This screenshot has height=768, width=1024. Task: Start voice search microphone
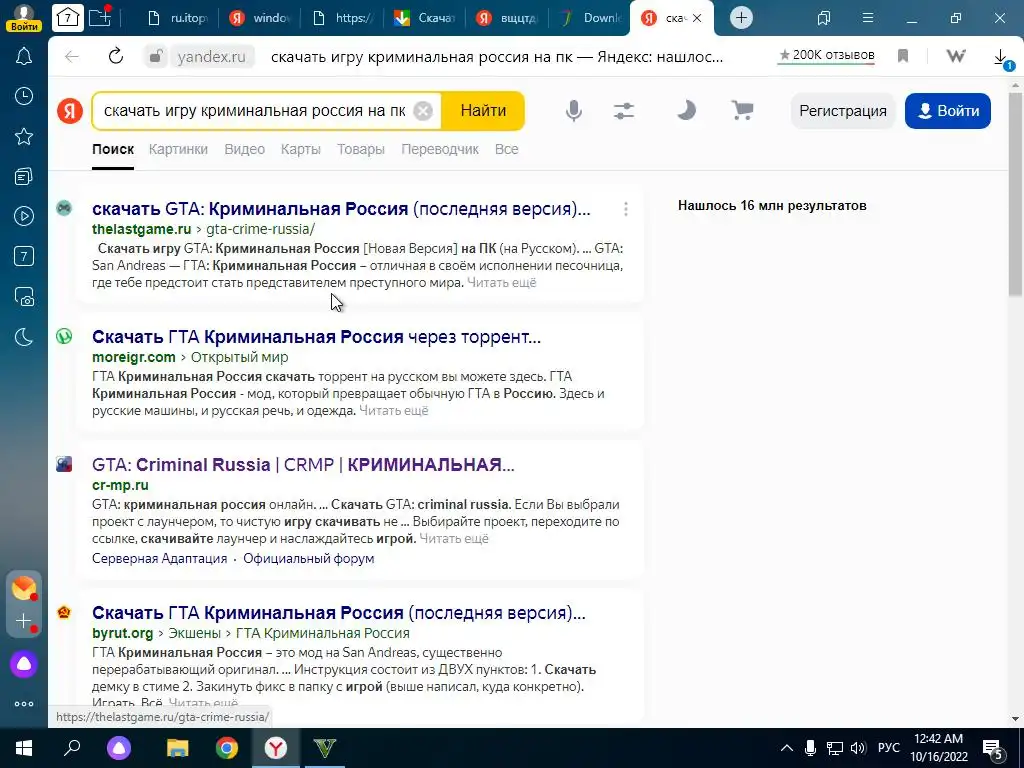[x=573, y=111]
